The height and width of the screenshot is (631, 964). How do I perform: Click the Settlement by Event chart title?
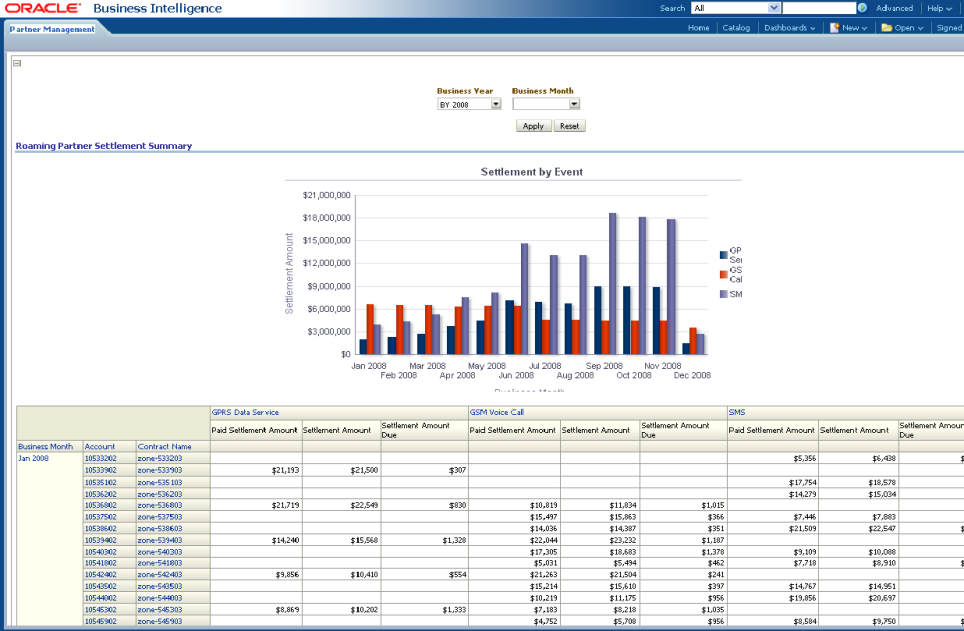click(532, 172)
